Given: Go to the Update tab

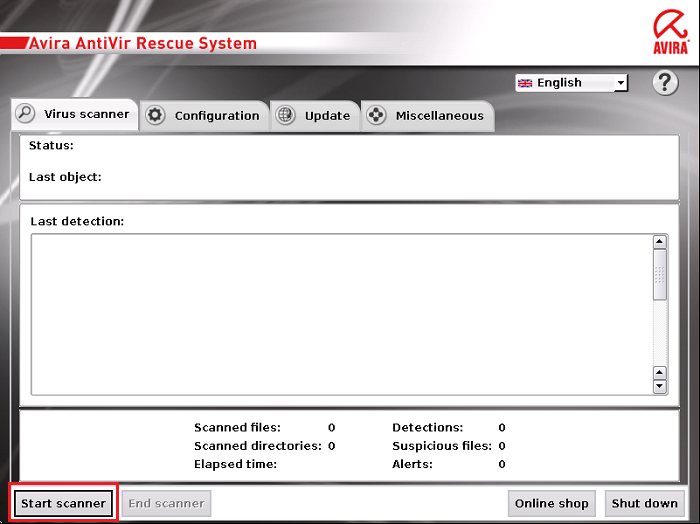Looking at the screenshot, I should (315, 116).
